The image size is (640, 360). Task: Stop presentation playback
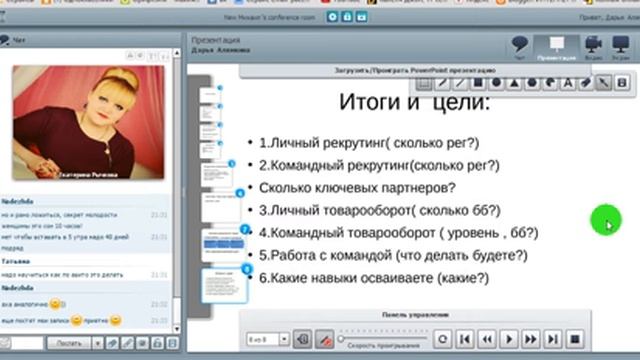(x=575, y=339)
